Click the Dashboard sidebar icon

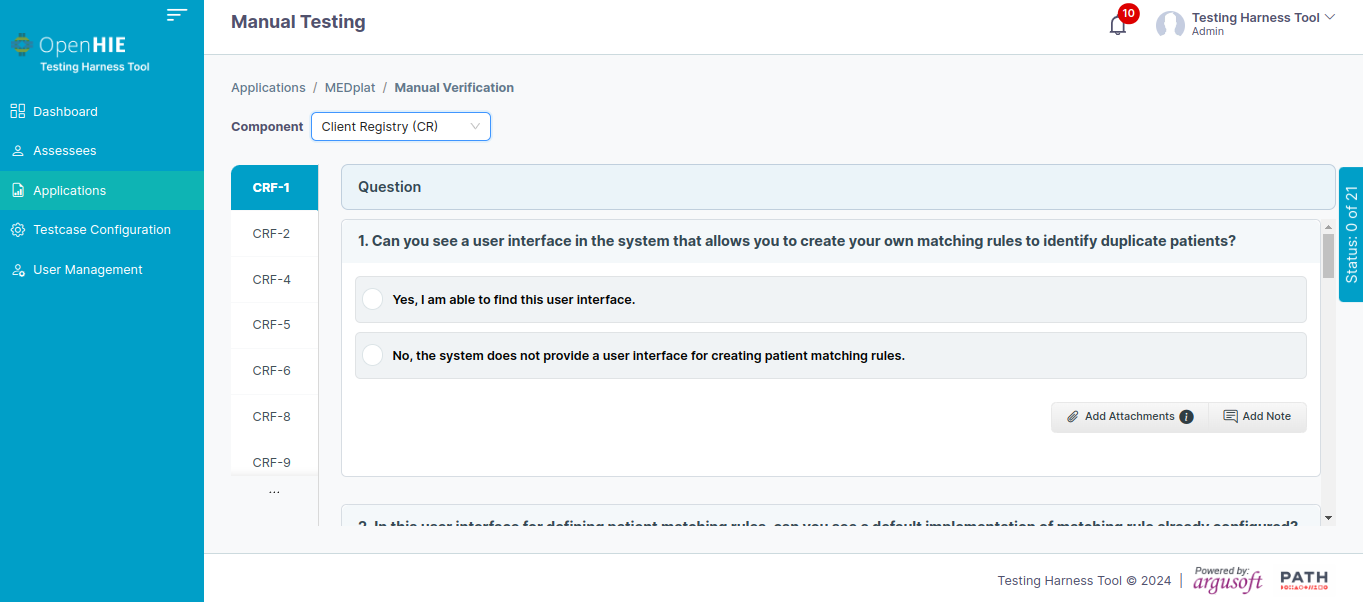click(18, 111)
